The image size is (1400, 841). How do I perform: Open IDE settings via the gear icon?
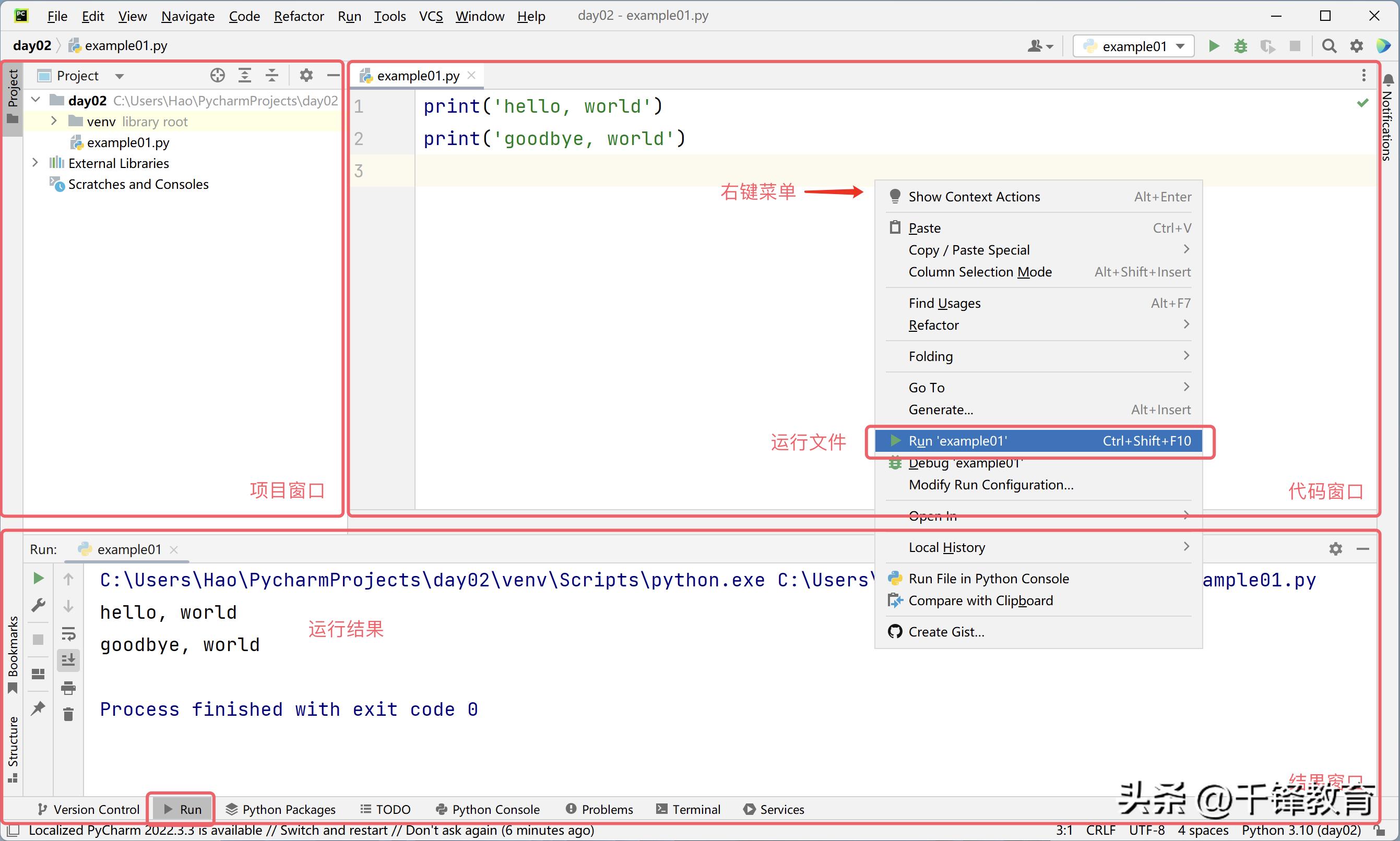coord(1356,46)
